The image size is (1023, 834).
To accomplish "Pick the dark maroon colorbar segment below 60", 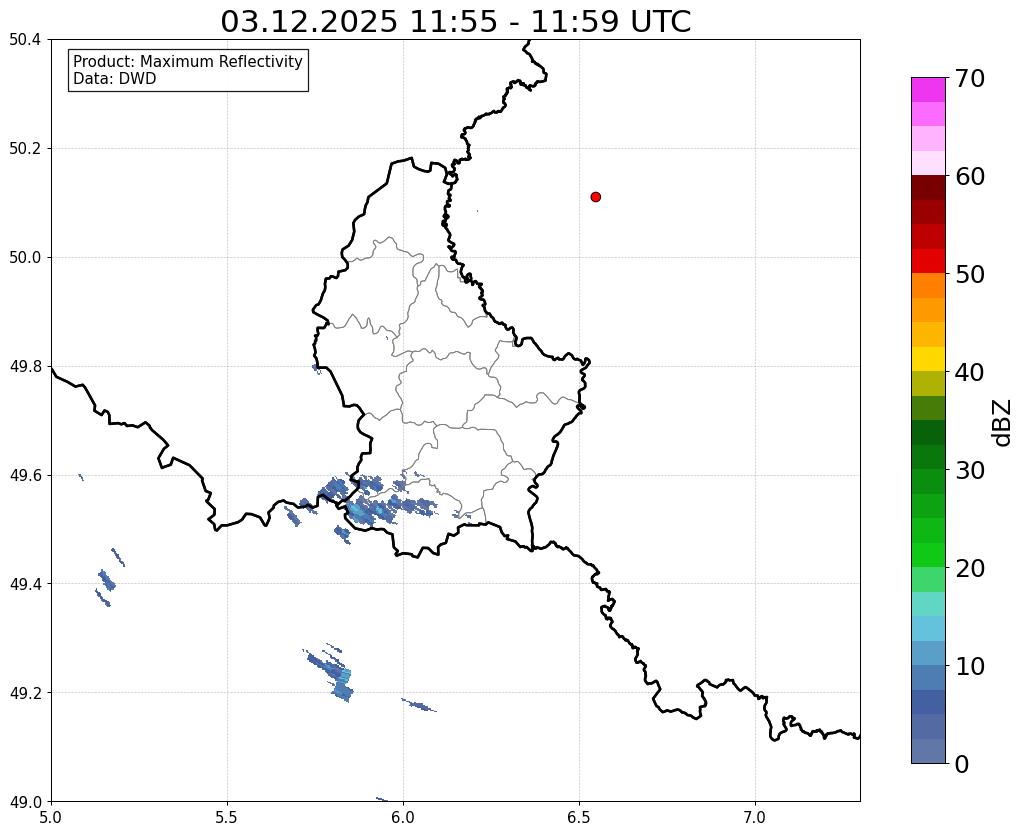I will pos(928,188).
